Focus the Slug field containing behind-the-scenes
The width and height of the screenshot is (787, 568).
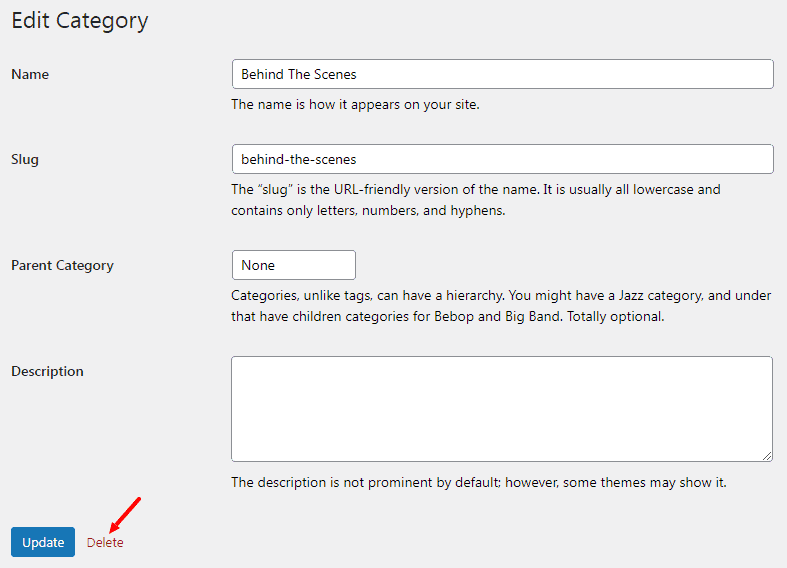tap(502, 159)
